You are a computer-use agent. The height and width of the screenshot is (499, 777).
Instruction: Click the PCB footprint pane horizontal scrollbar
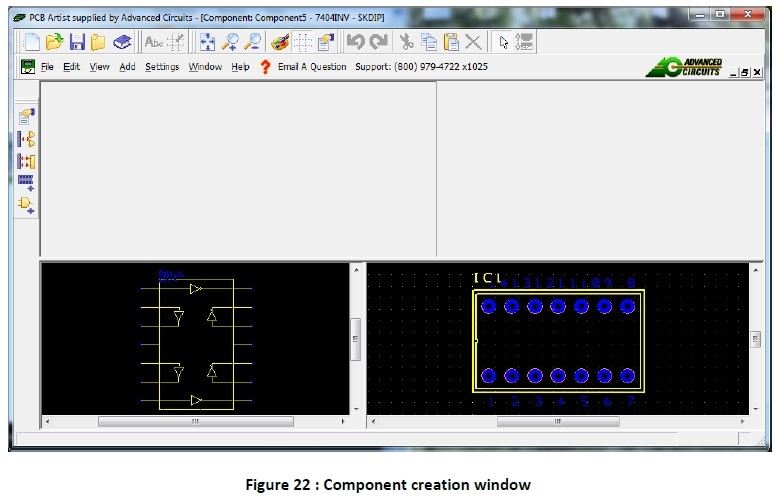click(558, 422)
